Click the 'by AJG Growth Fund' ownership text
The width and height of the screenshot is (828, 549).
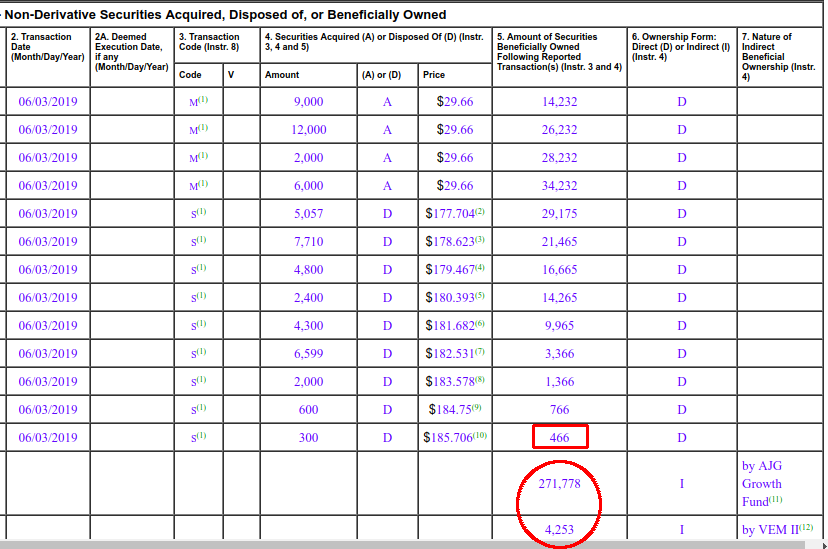click(762, 484)
